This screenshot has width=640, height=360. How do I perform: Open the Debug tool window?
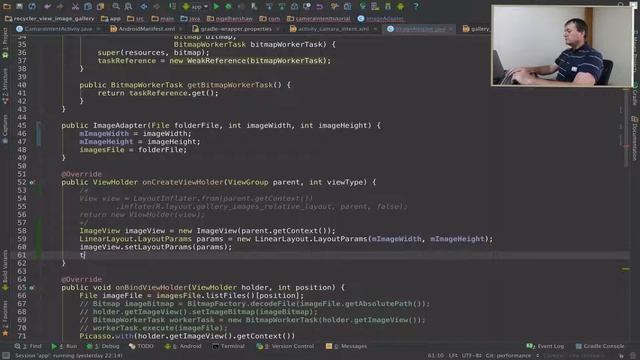(x=103, y=346)
